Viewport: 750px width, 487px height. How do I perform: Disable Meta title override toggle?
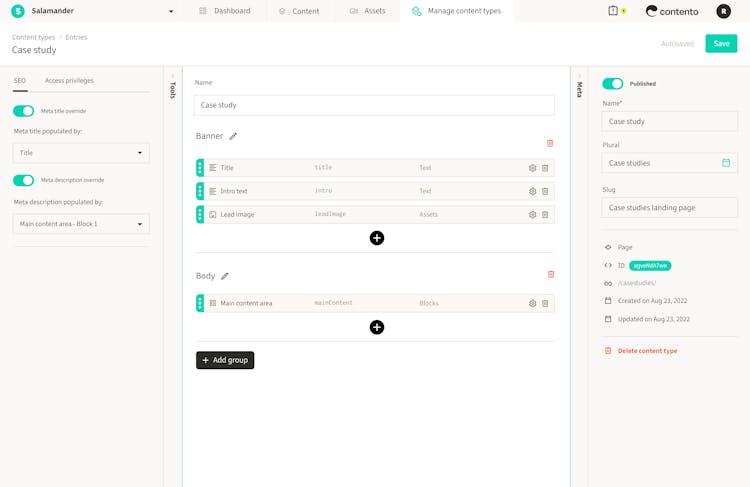[23, 111]
